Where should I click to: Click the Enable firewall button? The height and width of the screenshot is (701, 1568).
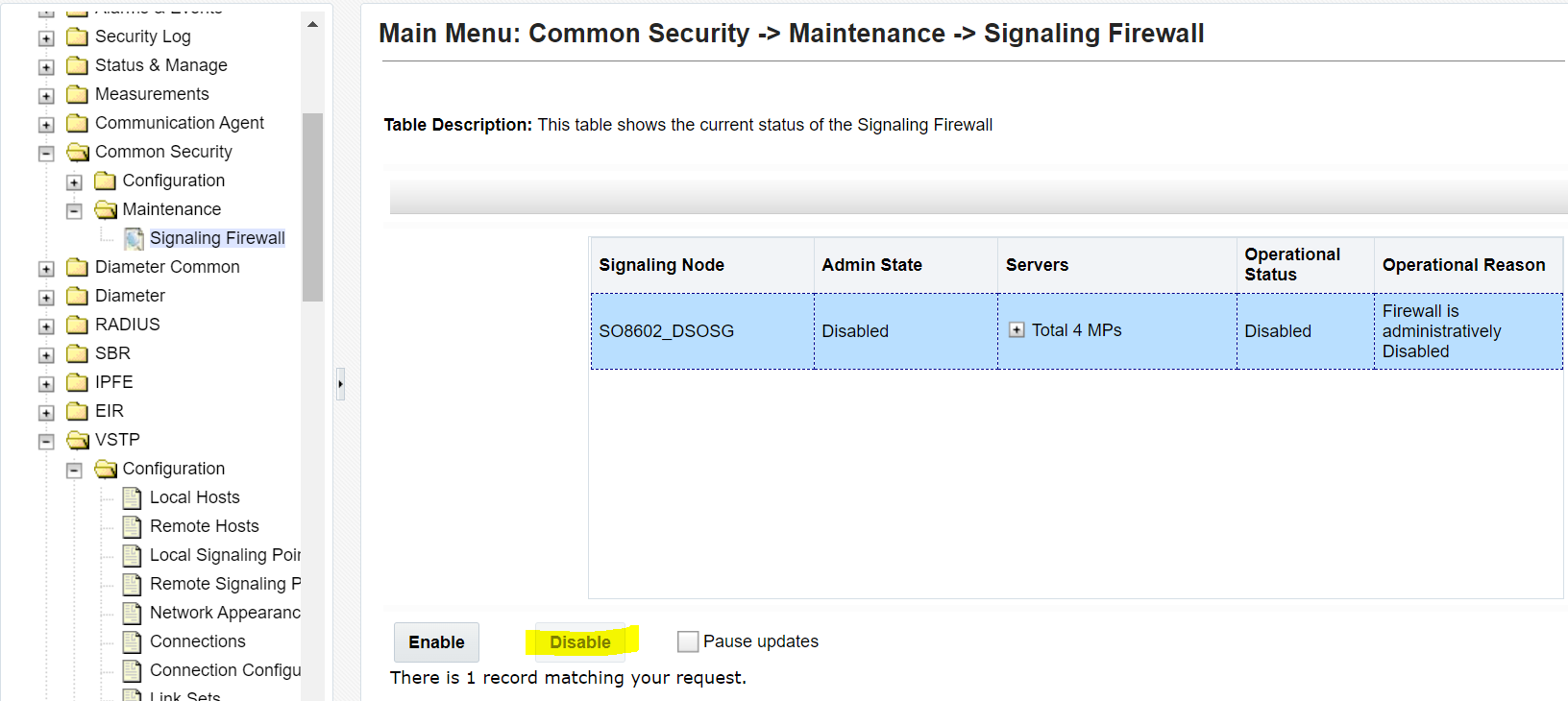pos(436,641)
